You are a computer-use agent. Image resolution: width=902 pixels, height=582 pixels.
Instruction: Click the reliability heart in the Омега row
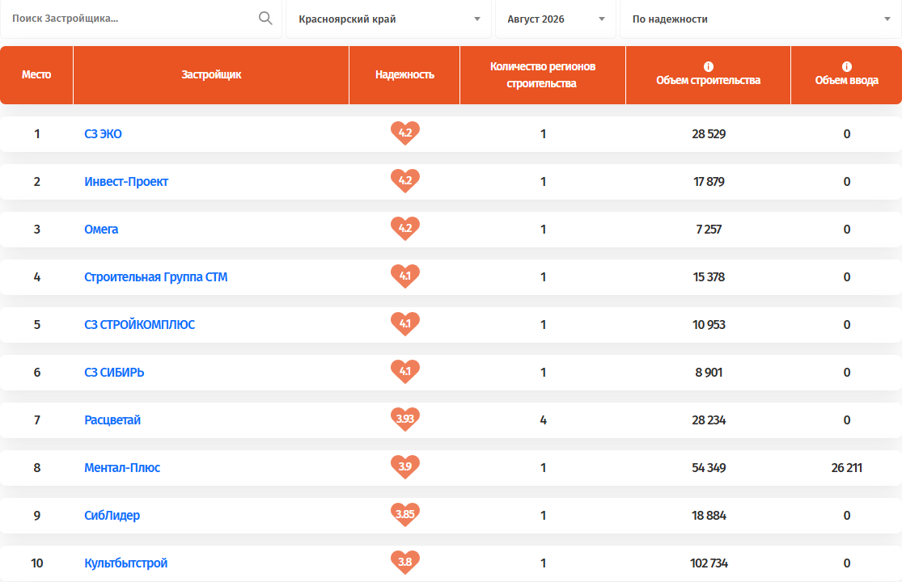pos(405,229)
